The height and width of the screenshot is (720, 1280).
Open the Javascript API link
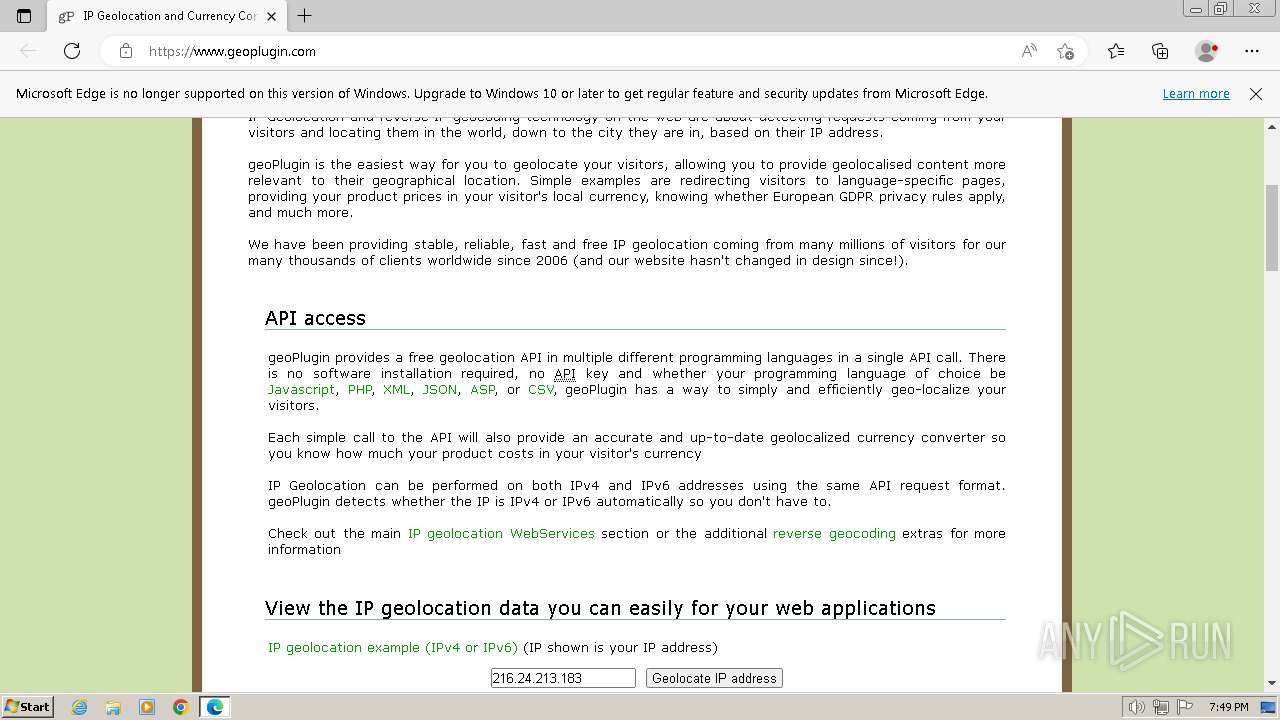click(301, 390)
